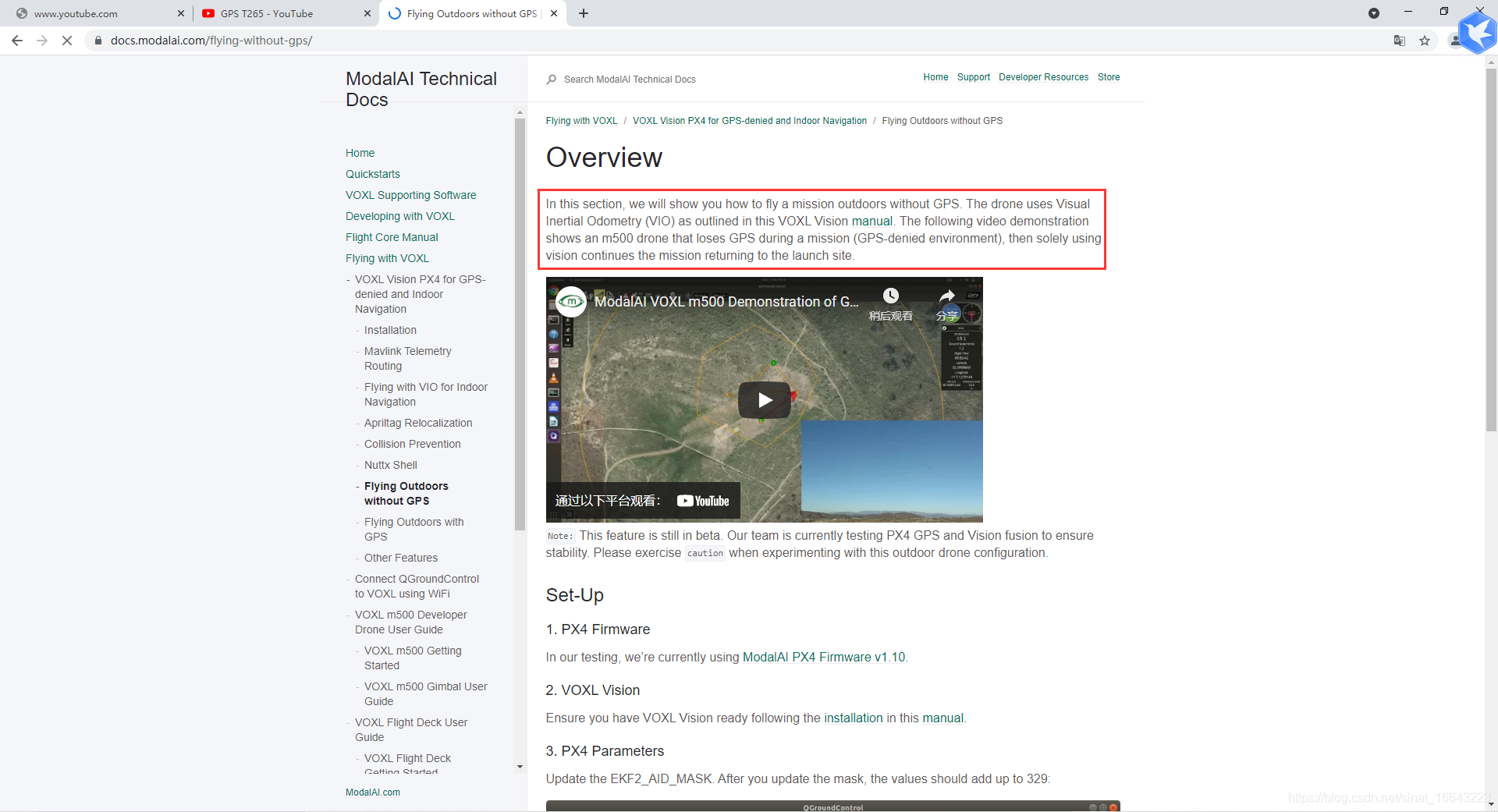Play the ModalAI m500 demonstration video
Viewport: 1498px width, 812px height.
pos(765,400)
